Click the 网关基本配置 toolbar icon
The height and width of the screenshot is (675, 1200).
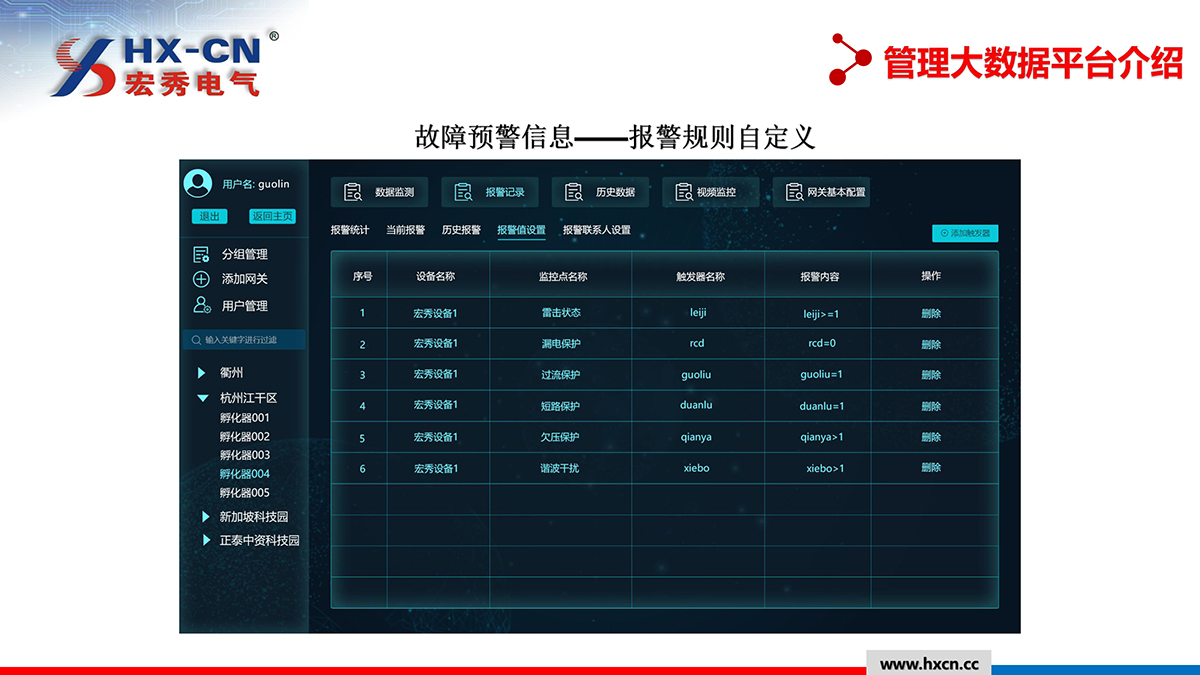tap(794, 192)
